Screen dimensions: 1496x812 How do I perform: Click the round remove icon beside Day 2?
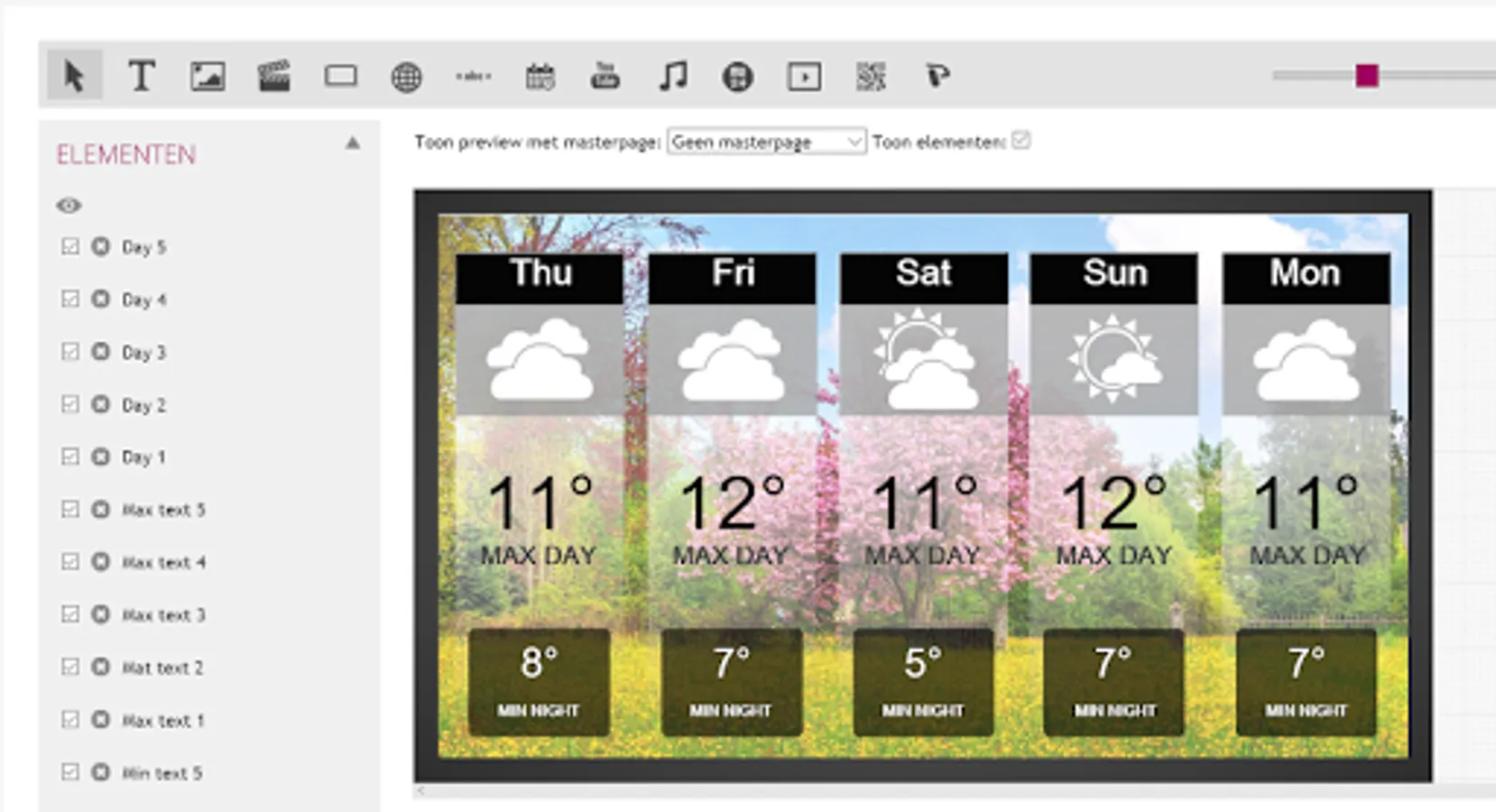pyautogui.click(x=100, y=404)
